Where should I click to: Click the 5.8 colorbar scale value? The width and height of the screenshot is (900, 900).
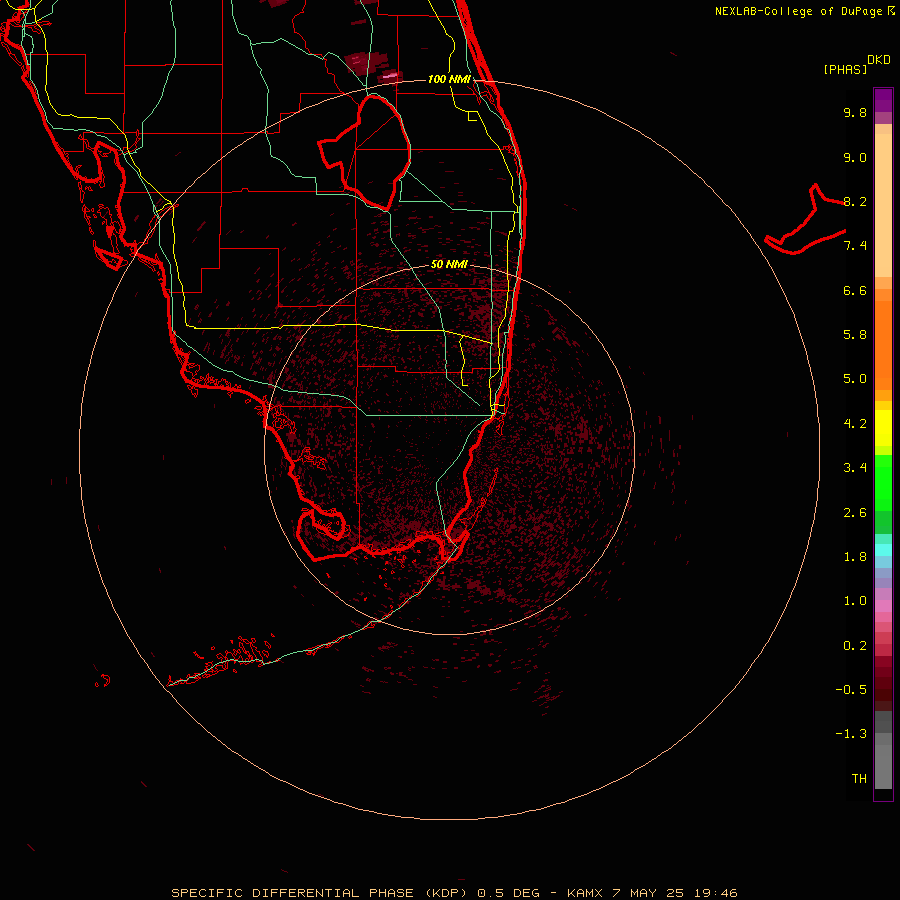tap(855, 335)
